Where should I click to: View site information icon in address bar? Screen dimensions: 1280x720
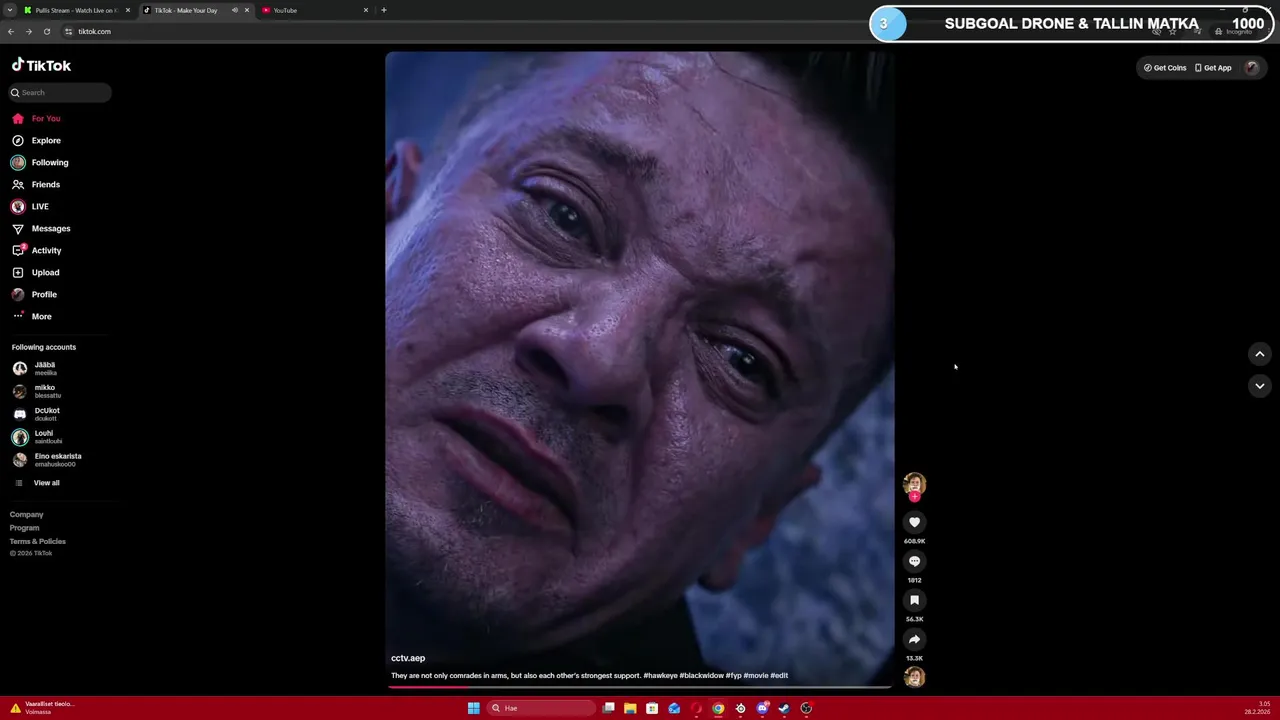click(x=69, y=31)
